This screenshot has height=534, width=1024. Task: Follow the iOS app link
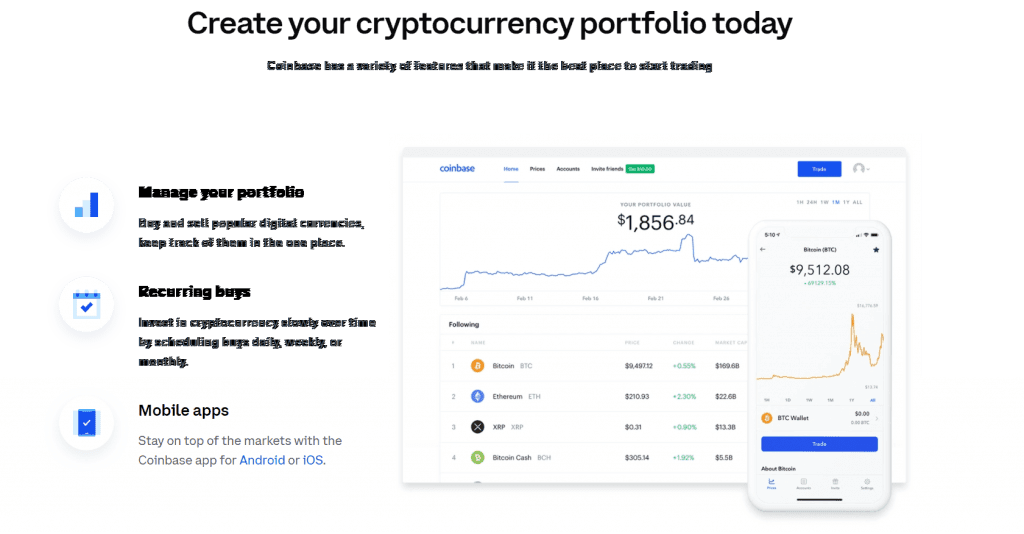[312, 460]
